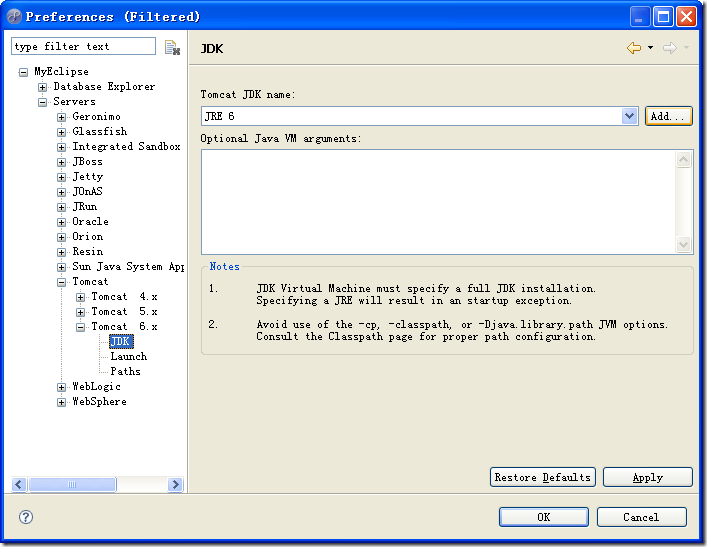
Task: Select the Glassfish tree label
Action: [100, 131]
